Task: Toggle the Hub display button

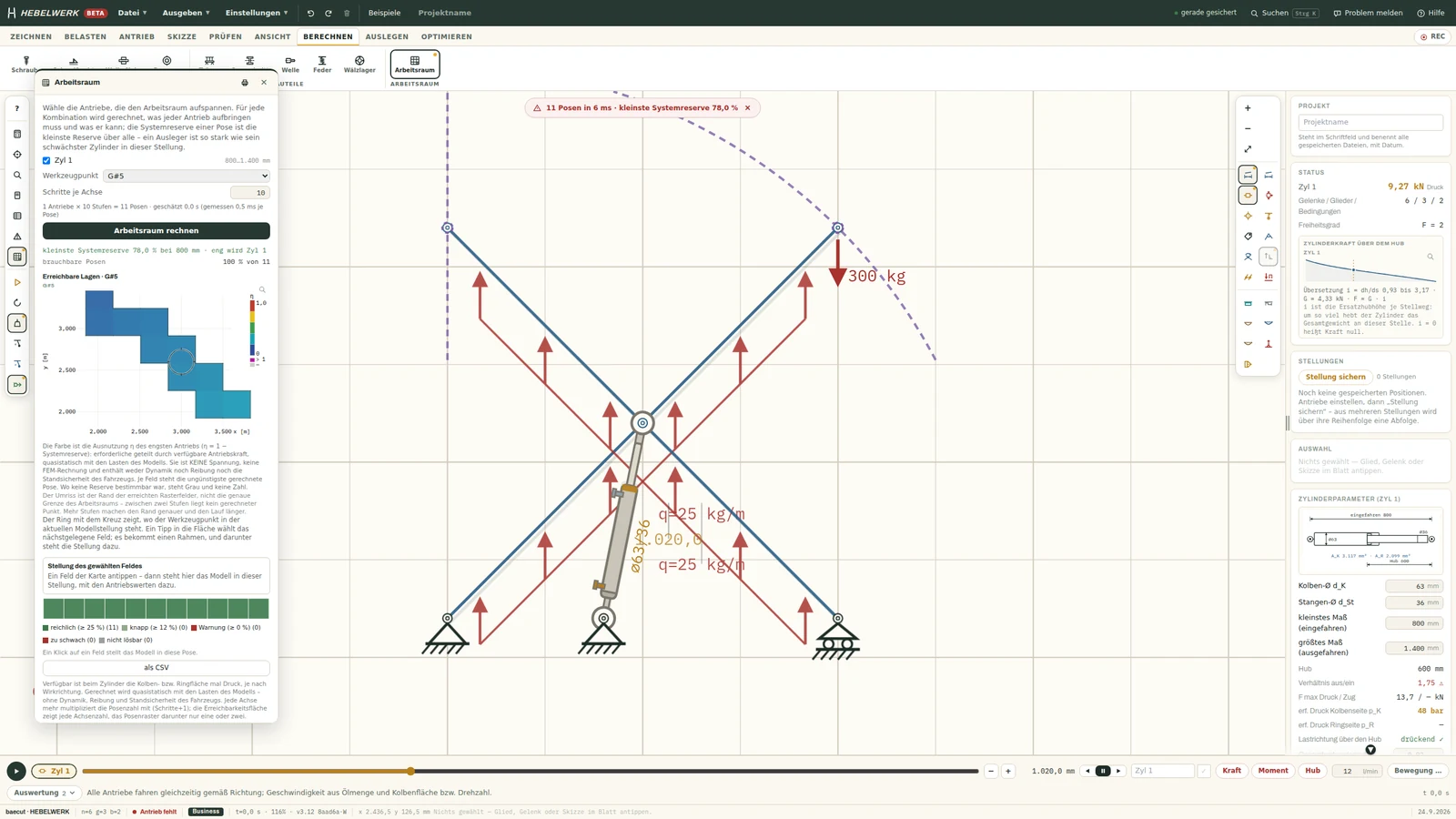Action: coord(1312,771)
